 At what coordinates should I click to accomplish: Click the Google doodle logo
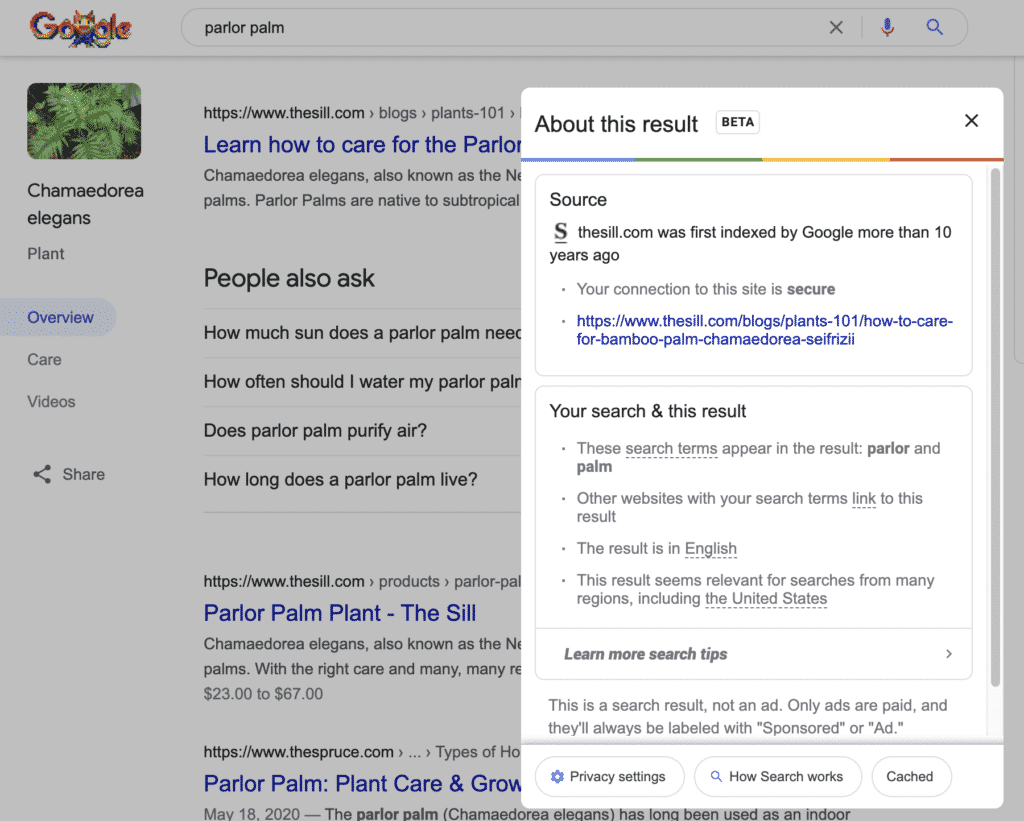(80, 28)
